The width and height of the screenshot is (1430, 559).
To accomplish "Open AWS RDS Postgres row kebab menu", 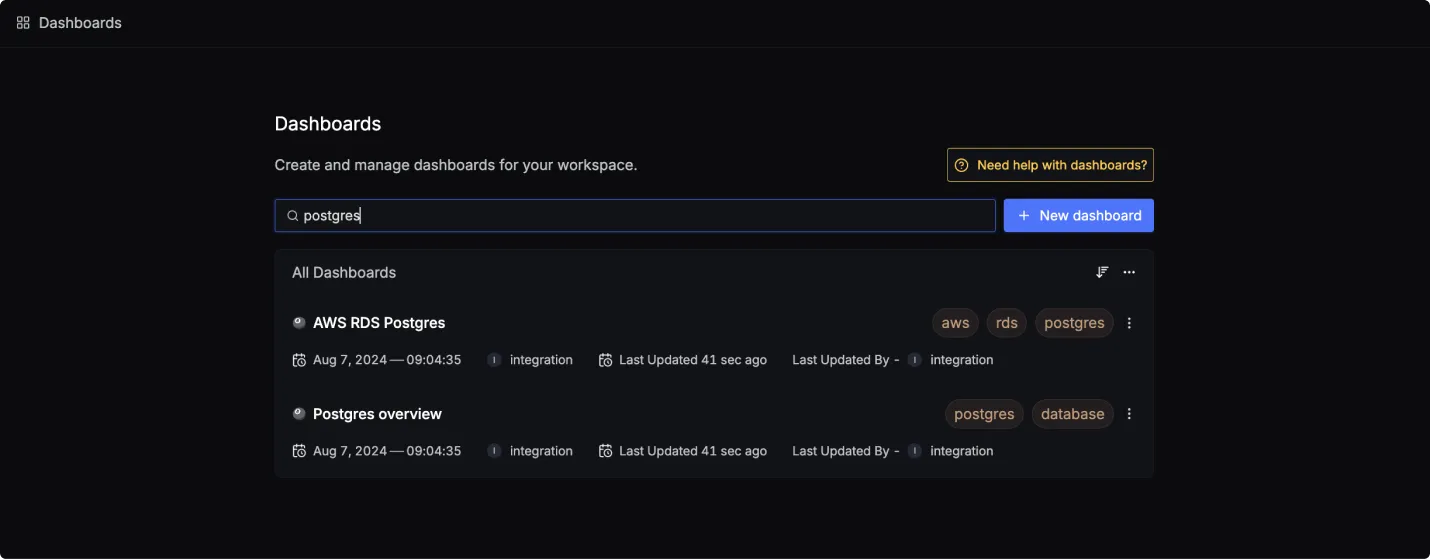I will coord(1129,323).
